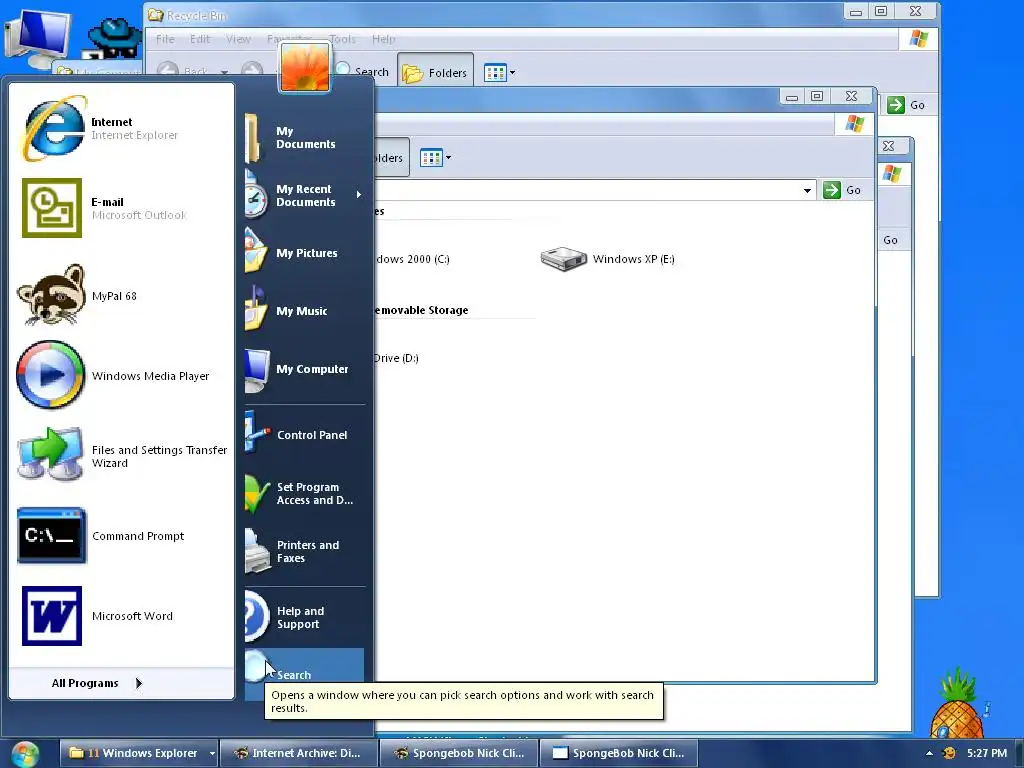Open My Documents folder

[x=304, y=137]
